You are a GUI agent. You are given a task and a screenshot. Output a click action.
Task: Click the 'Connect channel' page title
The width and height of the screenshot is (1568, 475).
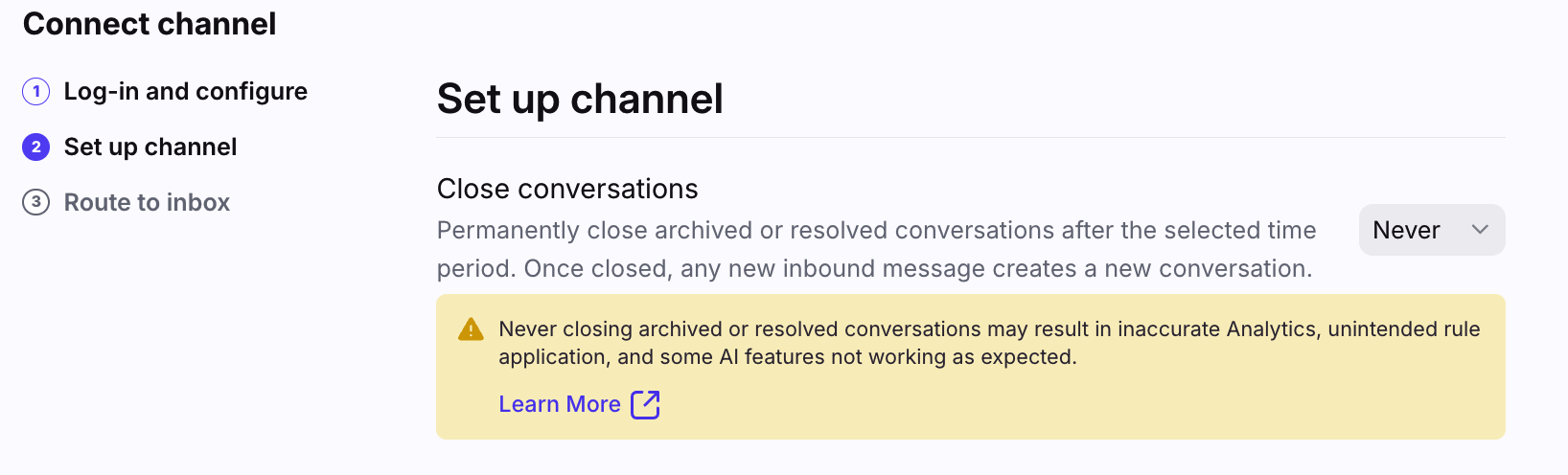coord(150,24)
